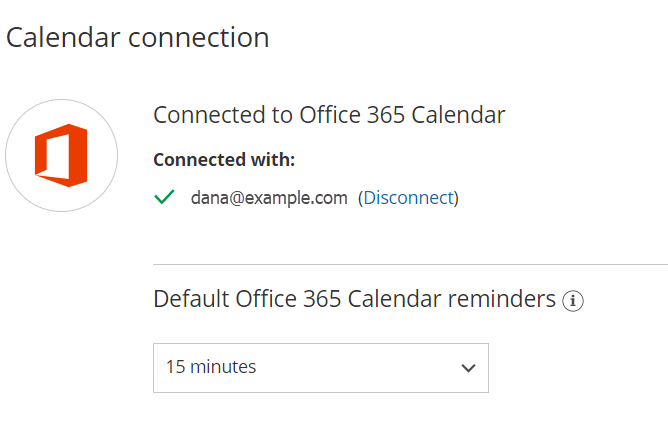Image resolution: width=668 pixels, height=443 pixels.
Task: Click the word 'Calendar' in page heading
Action: [53, 38]
